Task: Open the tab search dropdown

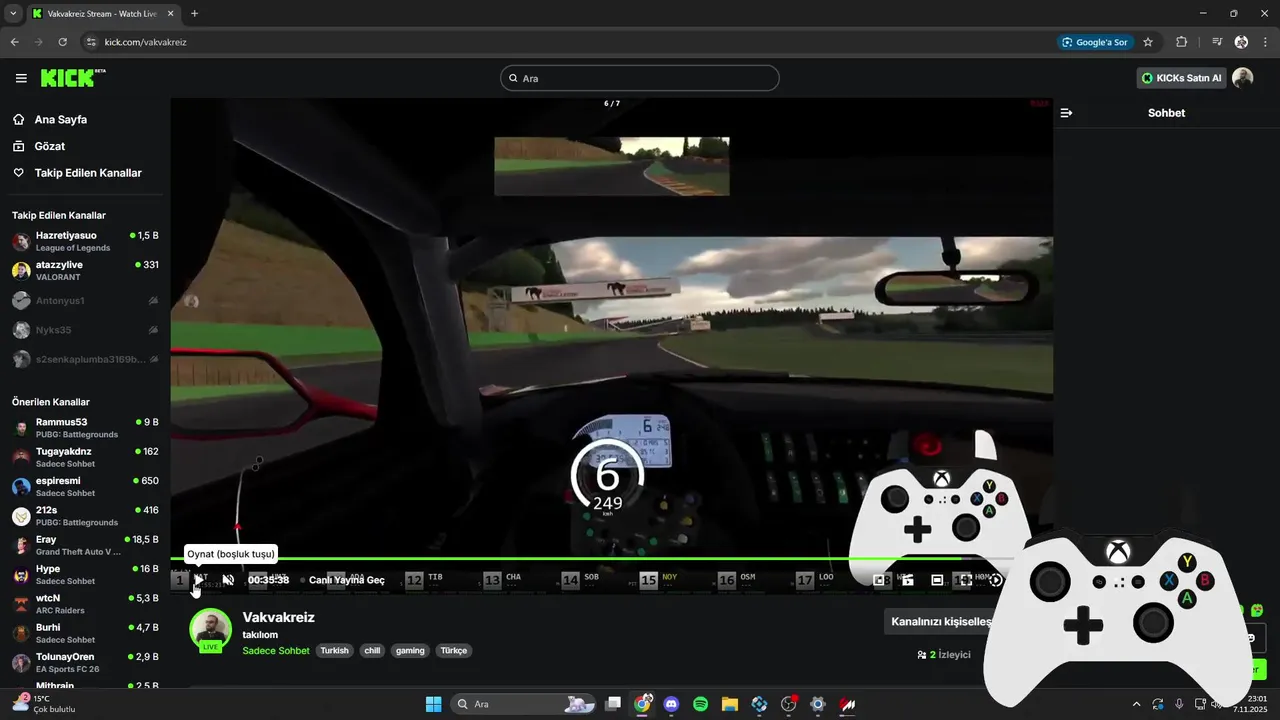Action: pos(13,13)
